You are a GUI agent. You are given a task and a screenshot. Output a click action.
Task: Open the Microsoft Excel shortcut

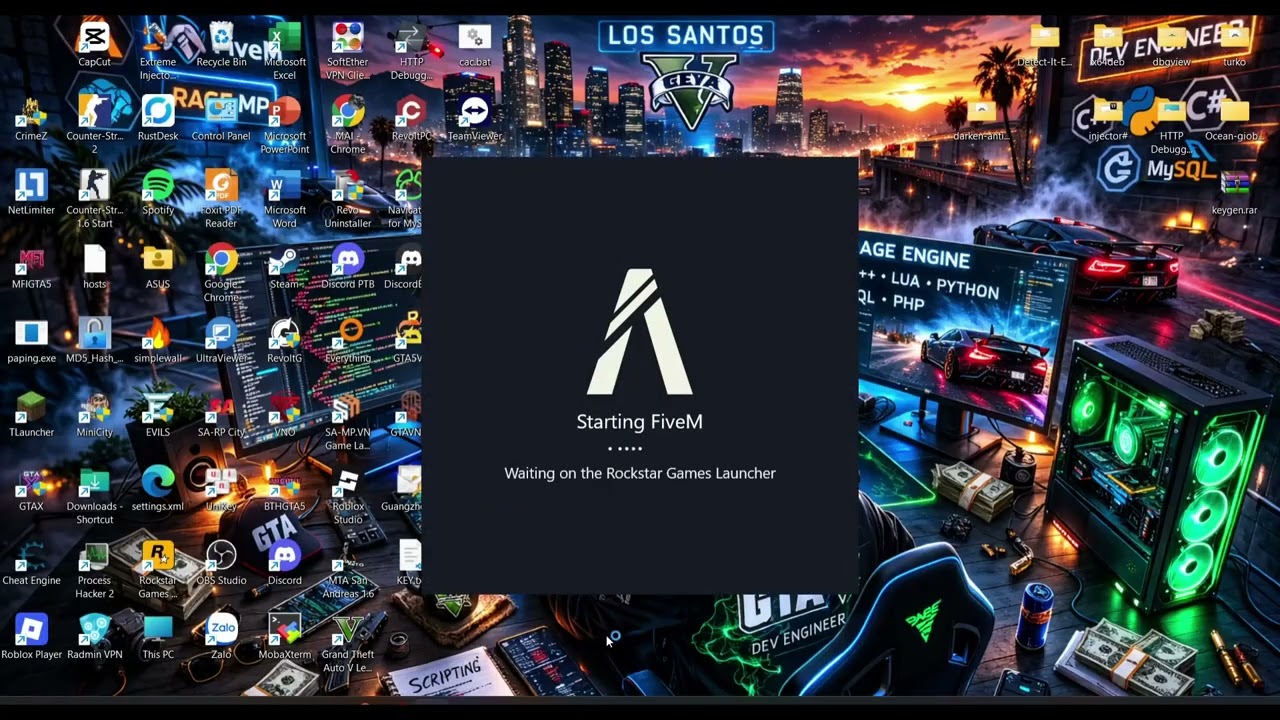pyautogui.click(x=285, y=39)
